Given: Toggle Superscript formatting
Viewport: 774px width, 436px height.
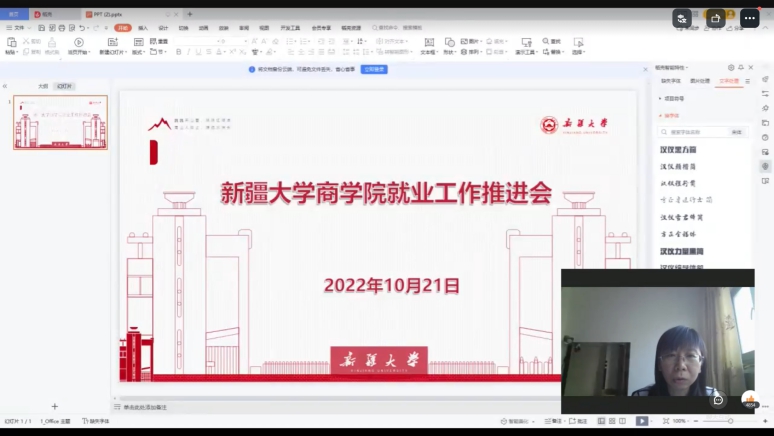Looking at the screenshot, I should 232,52.
